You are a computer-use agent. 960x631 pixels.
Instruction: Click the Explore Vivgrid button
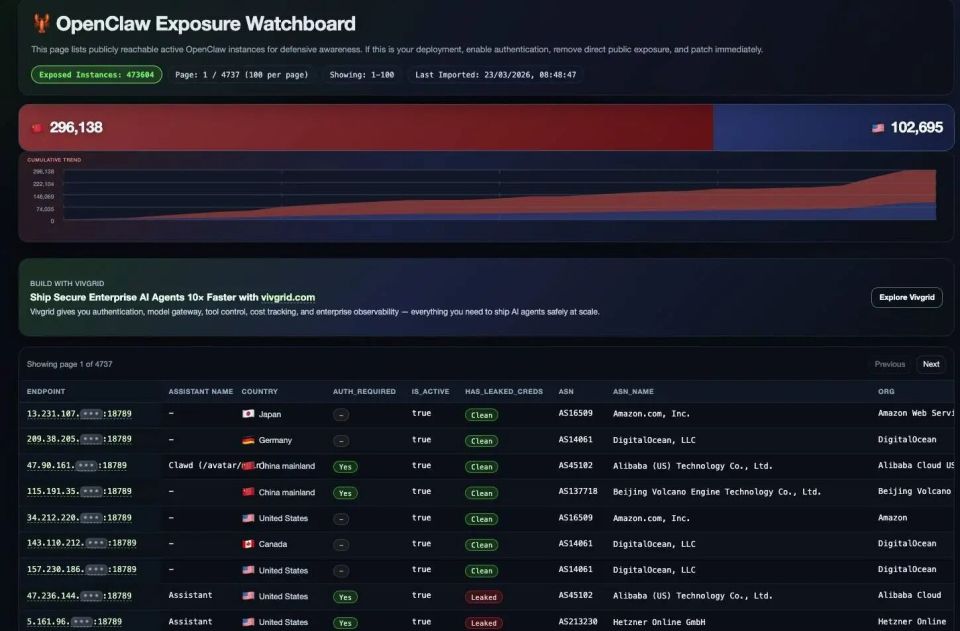click(907, 297)
